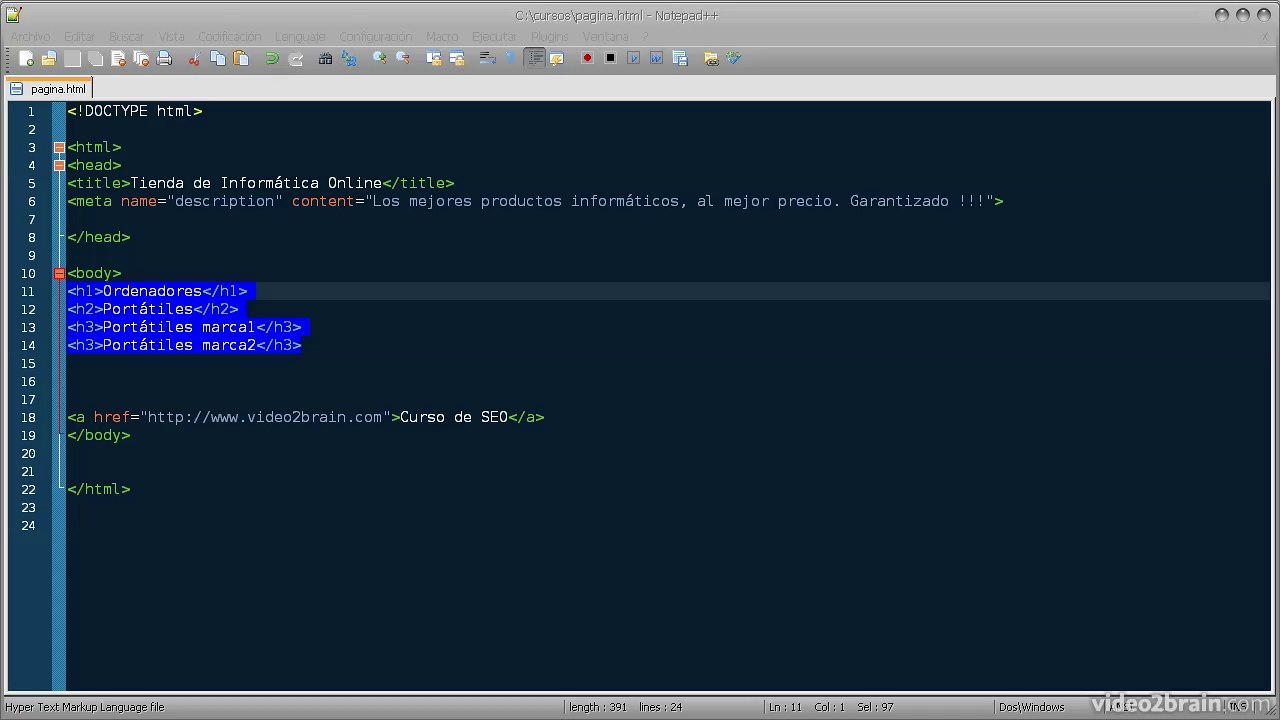Viewport: 1280px width, 720px height.
Task: Toggle the indent guide toolbar icon
Action: coord(535,59)
